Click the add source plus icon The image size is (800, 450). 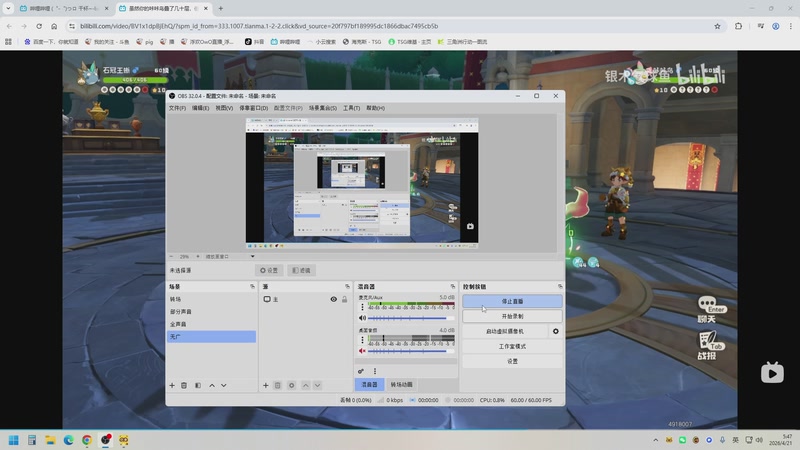tap(265, 385)
